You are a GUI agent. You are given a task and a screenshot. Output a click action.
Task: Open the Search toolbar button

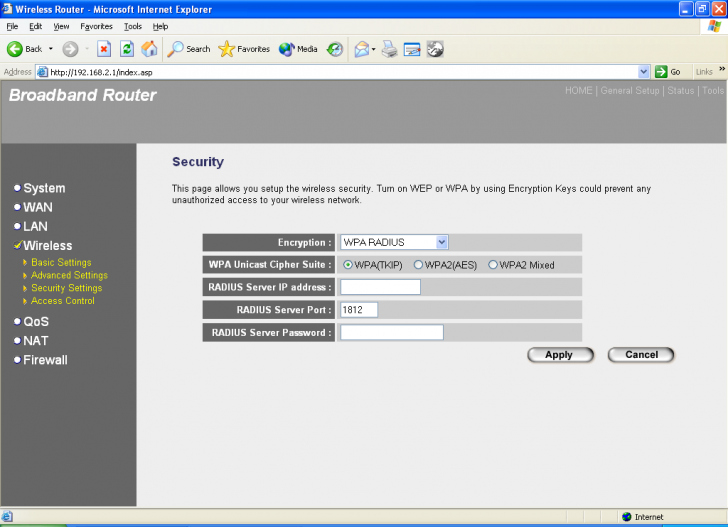coord(189,48)
